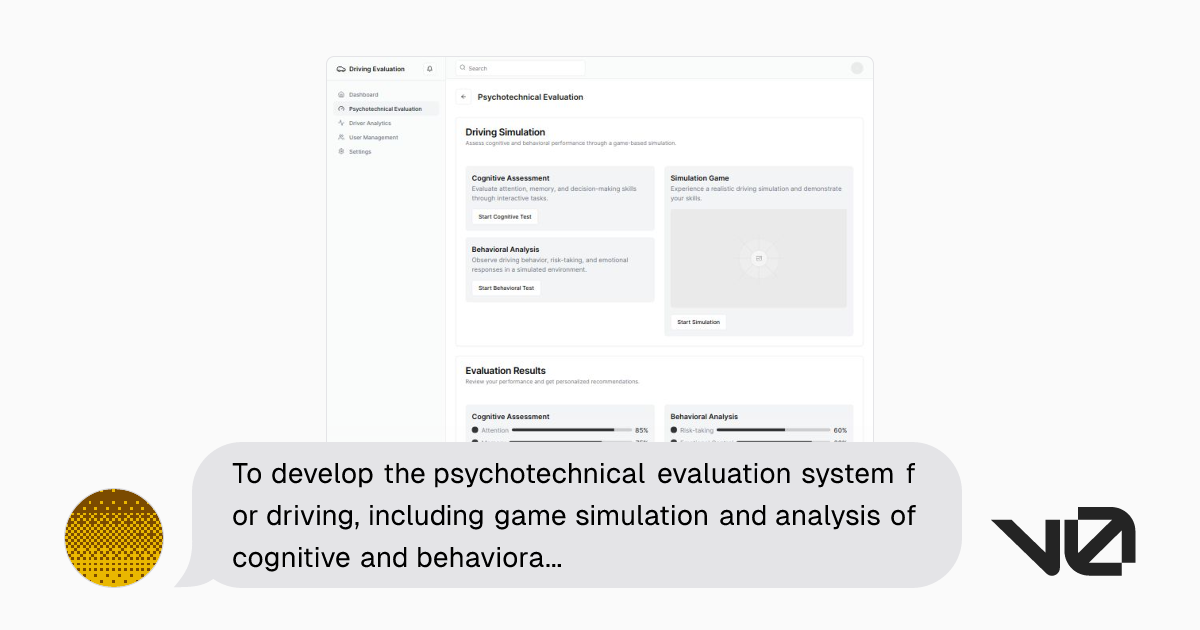Screen dimensions: 1200x630
Task: Click the steering wheel icon in the simulation preview
Action: click(x=759, y=258)
